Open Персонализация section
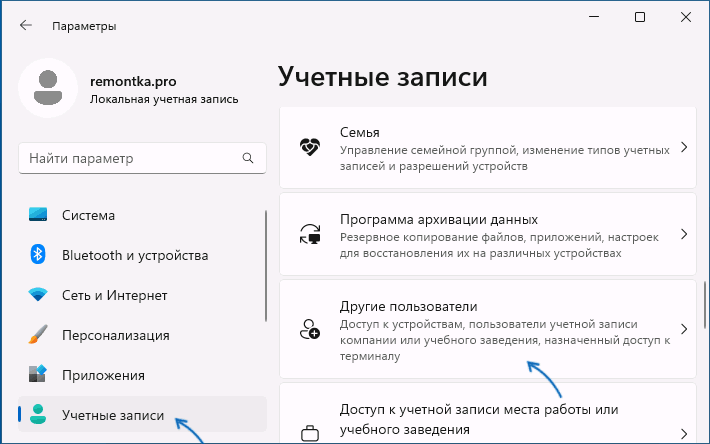The height and width of the screenshot is (444, 710). point(142,335)
